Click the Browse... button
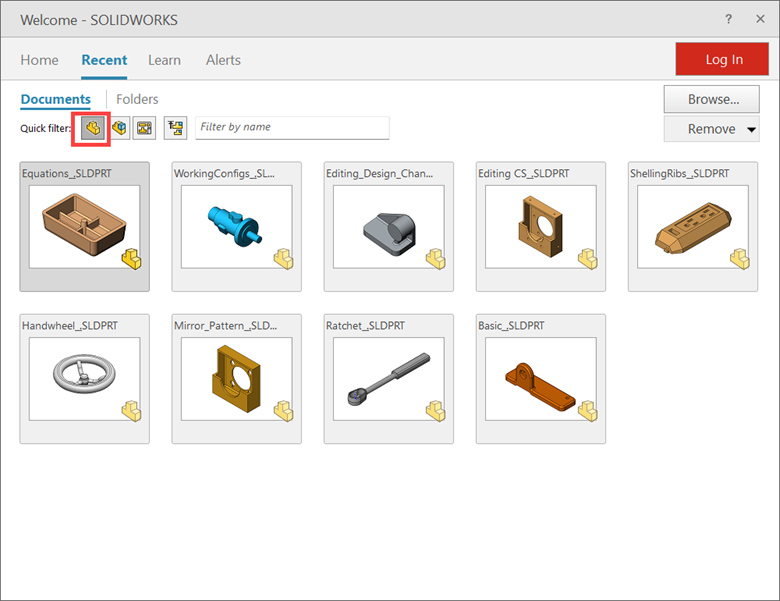Viewport: 780px width, 601px height. 711,99
